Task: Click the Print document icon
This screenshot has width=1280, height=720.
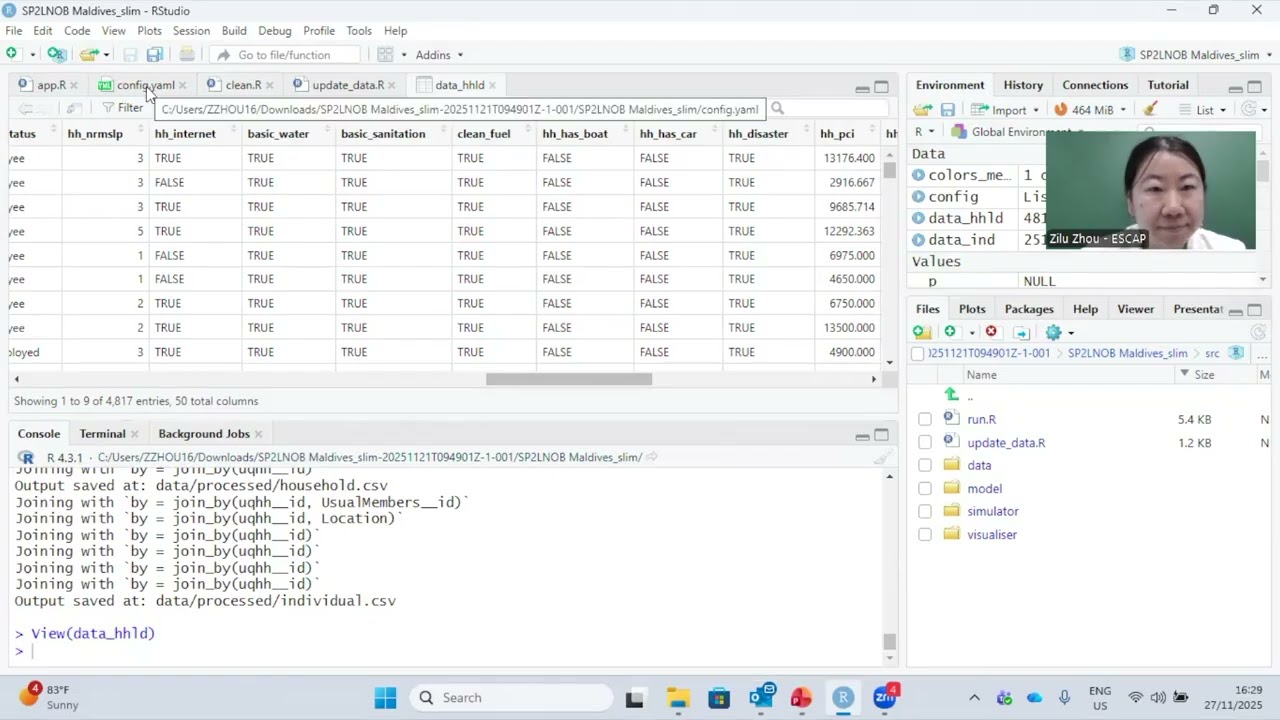Action: coord(187,54)
